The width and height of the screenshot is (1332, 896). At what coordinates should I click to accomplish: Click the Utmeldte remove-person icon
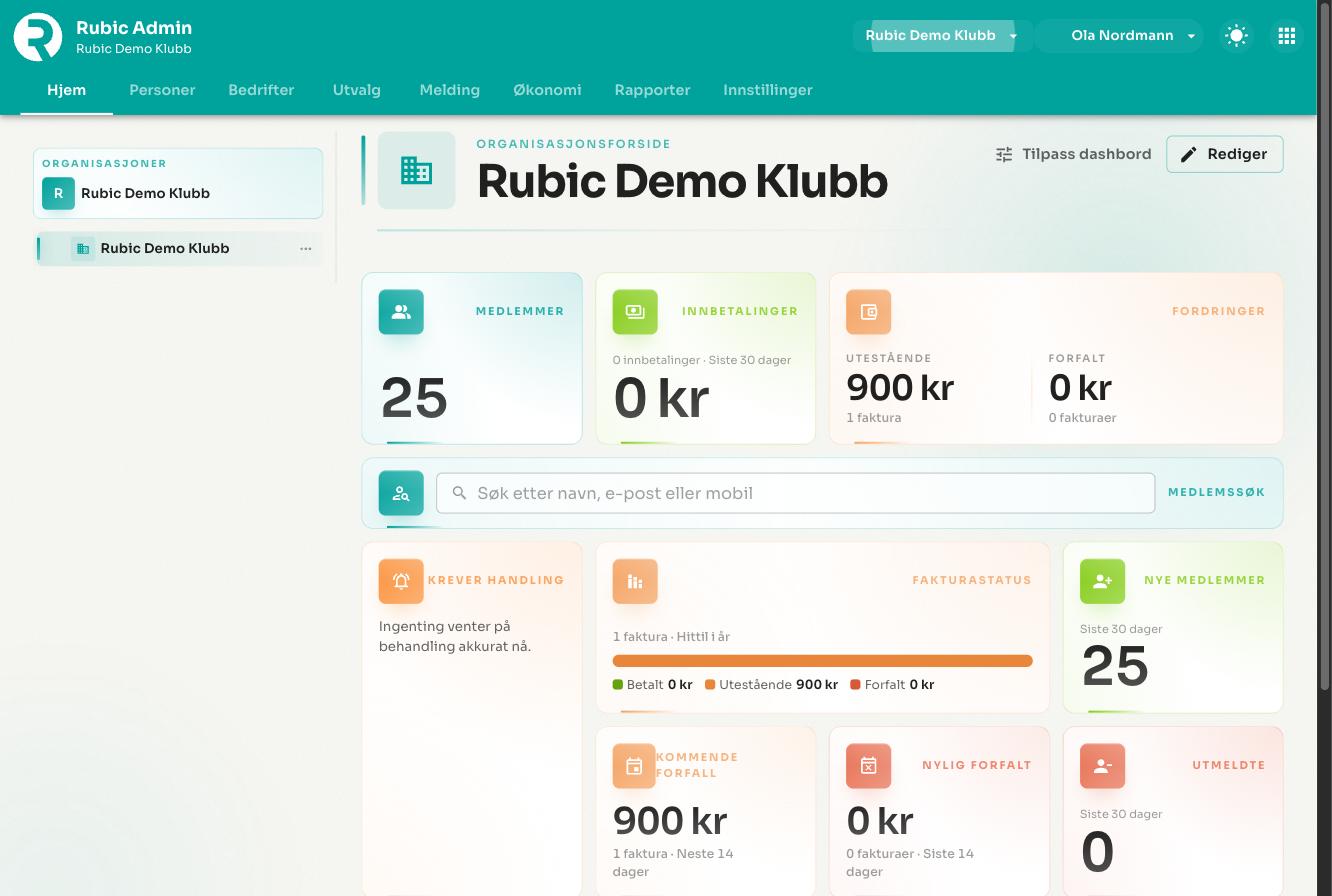click(x=1103, y=766)
